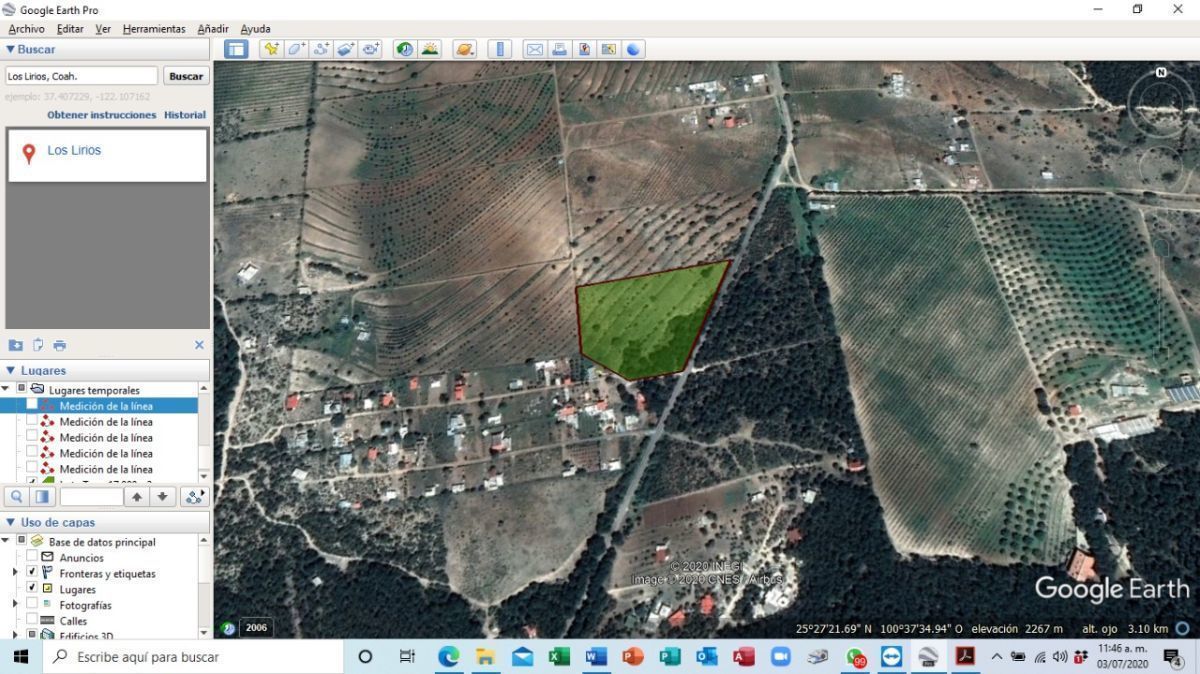This screenshot has width=1200, height=674.
Task: Click the search field containing Los Lirios, Coah.
Action: [81, 76]
